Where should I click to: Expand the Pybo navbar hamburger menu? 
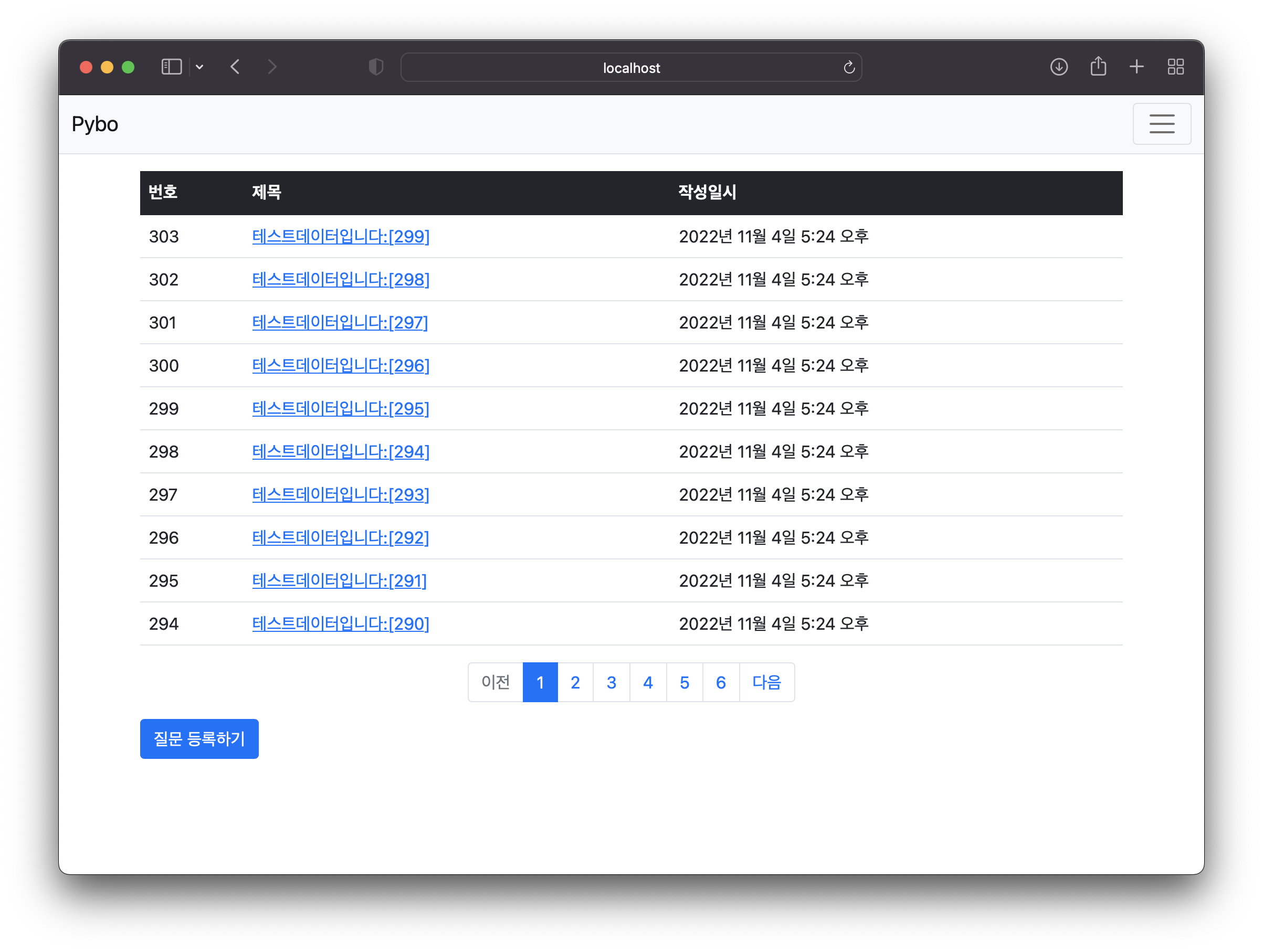click(x=1161, y=124)
